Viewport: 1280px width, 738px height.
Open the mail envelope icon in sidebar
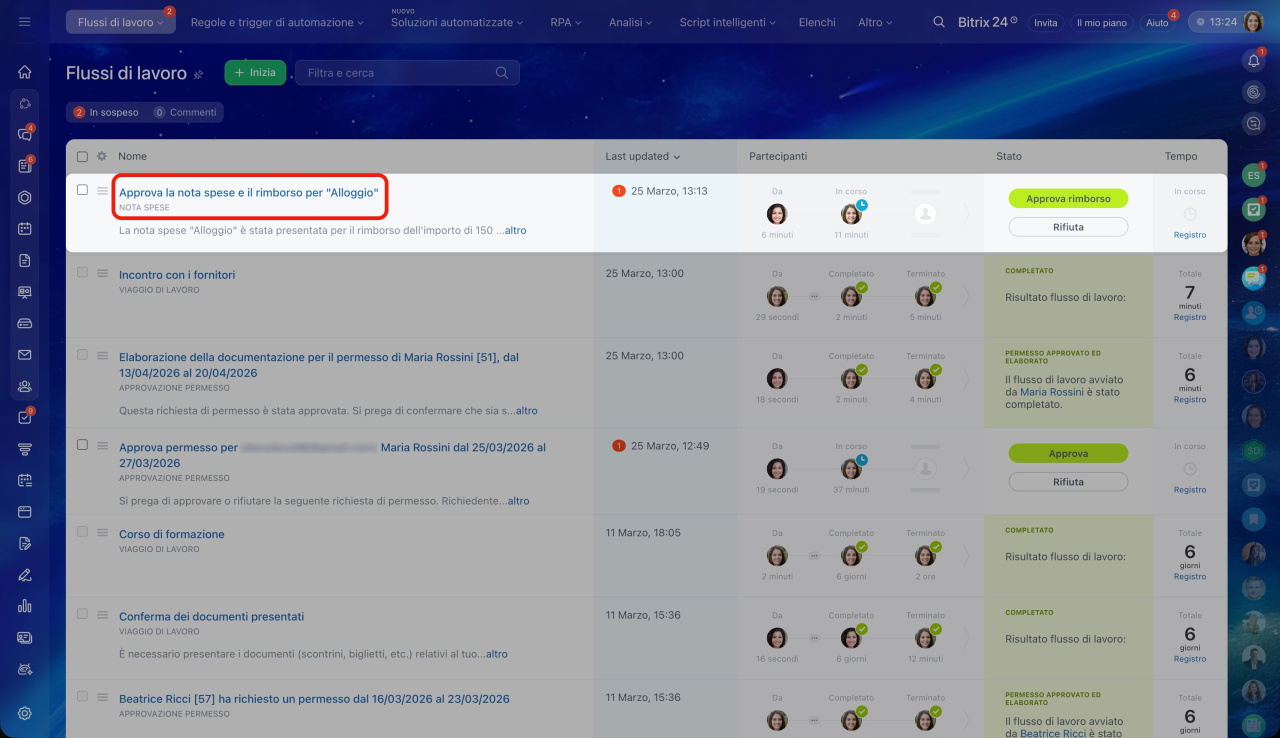(25, 355)
